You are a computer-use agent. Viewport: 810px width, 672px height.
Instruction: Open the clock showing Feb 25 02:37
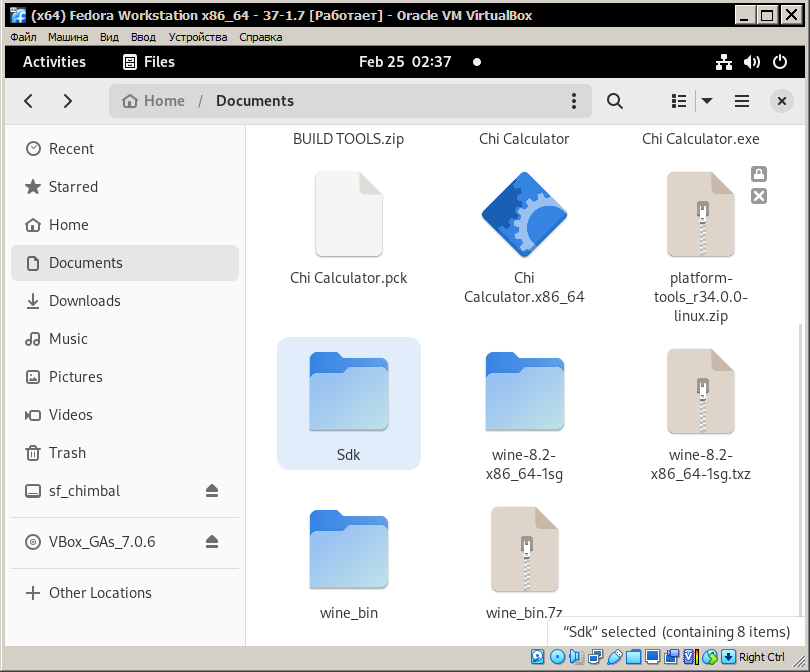pyautogui.click(x=405, y=62)
